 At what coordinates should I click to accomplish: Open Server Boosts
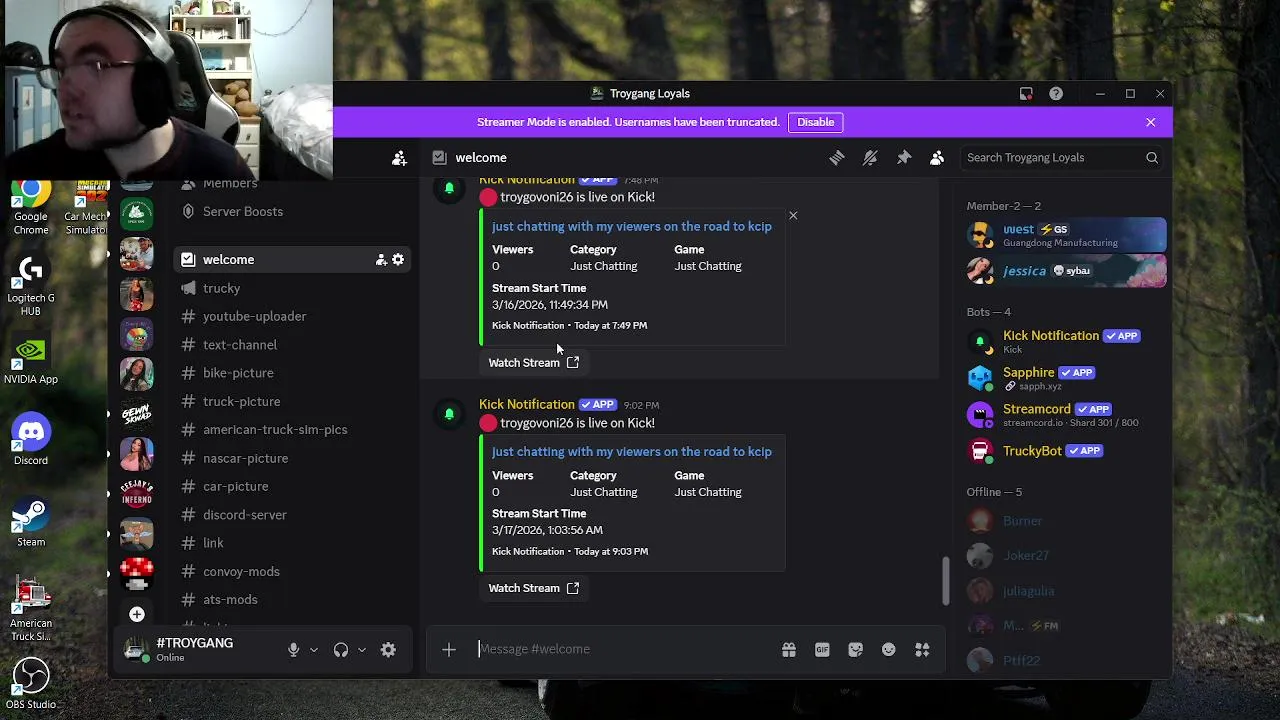[290, 212]
